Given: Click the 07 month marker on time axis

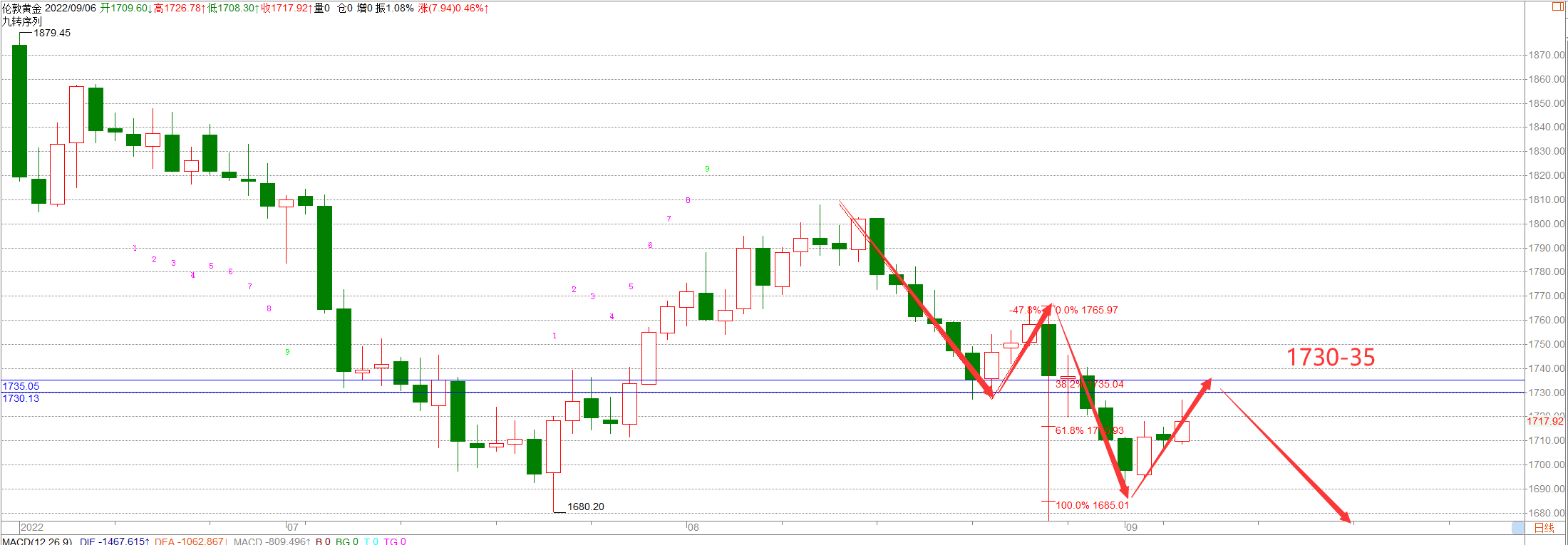Looking at the screenshot, I should coord(292,527).
